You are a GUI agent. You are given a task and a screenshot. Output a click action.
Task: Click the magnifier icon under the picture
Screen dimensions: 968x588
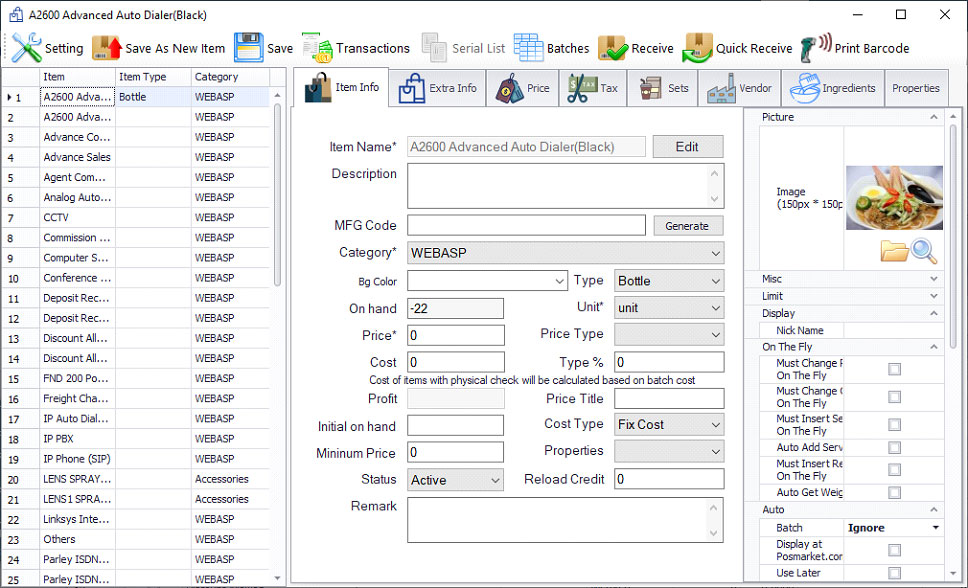(924, 251)
